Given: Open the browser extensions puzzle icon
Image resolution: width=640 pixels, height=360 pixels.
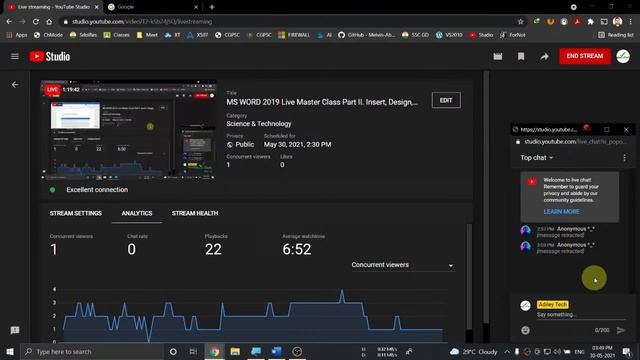Looking at the screenshot, I should point(590,21).
